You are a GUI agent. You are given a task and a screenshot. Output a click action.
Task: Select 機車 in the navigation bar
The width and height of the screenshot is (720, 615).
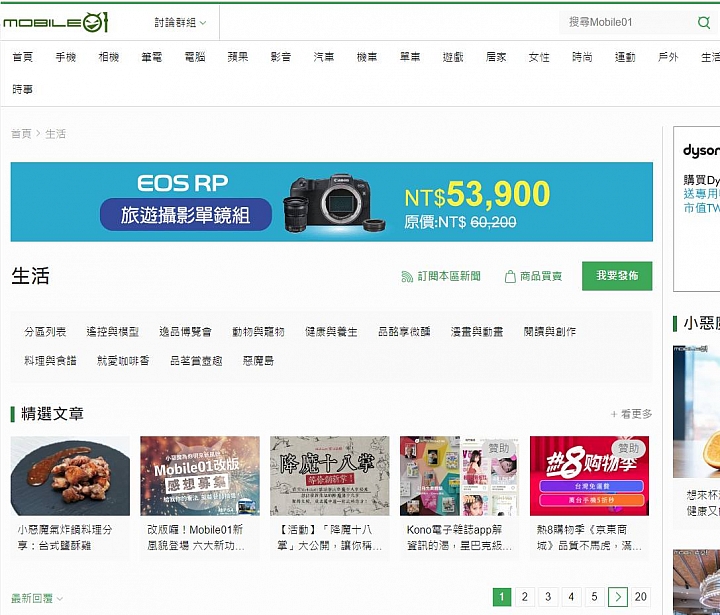pos(367,57)
